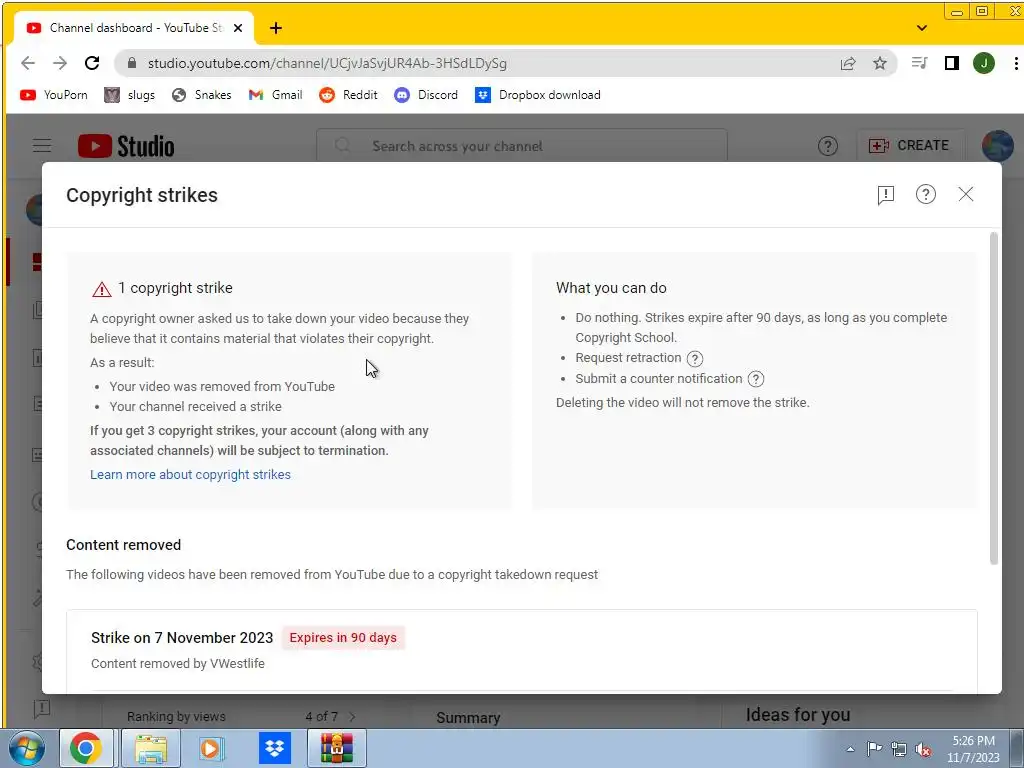Bookmark this tab with star icon
The height and width of the screenshot is (768, 1024).
tap(880, 63)
